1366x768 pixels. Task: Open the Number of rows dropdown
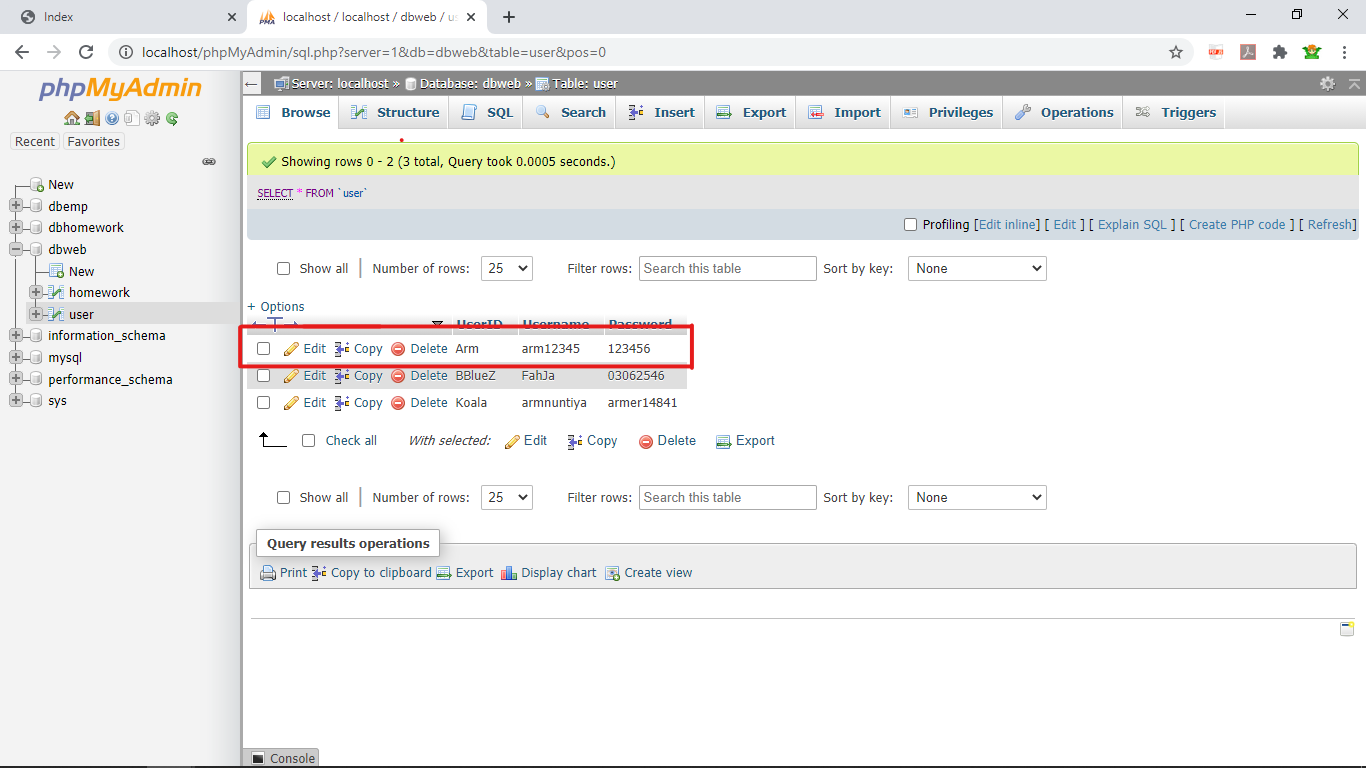[x=506, y=268]
